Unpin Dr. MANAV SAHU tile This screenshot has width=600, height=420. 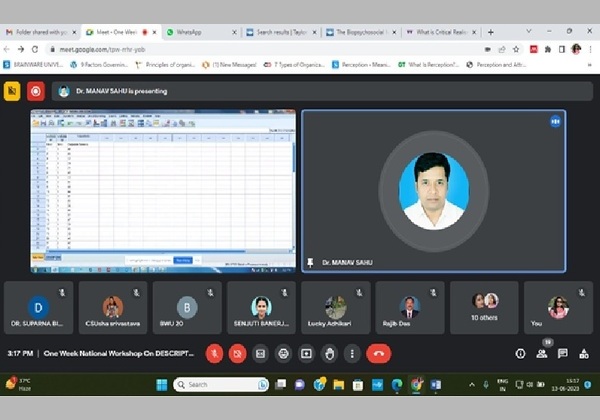pyautogui.click(x=310, y=262)
